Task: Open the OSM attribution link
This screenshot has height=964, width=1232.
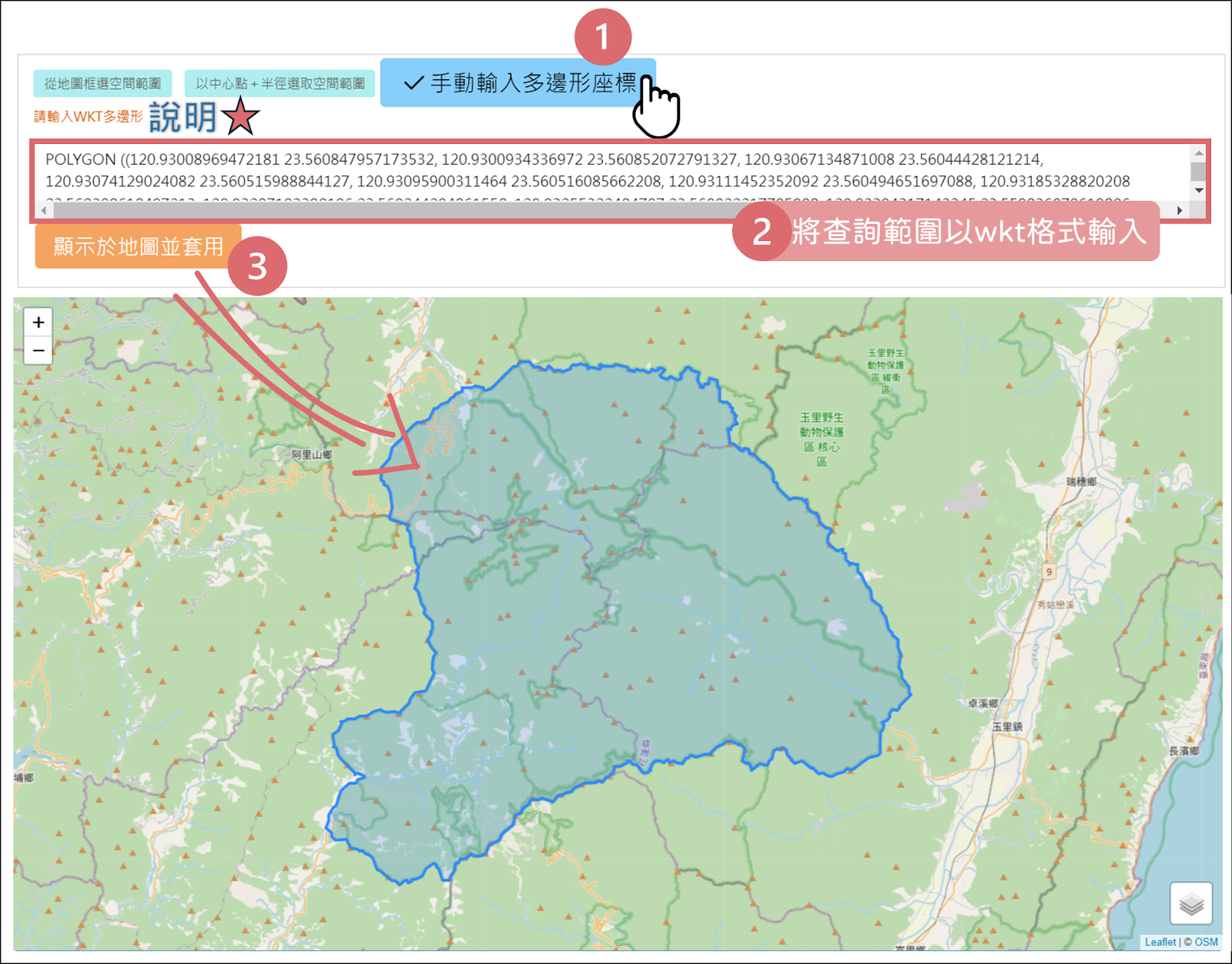Action: 1206,942
